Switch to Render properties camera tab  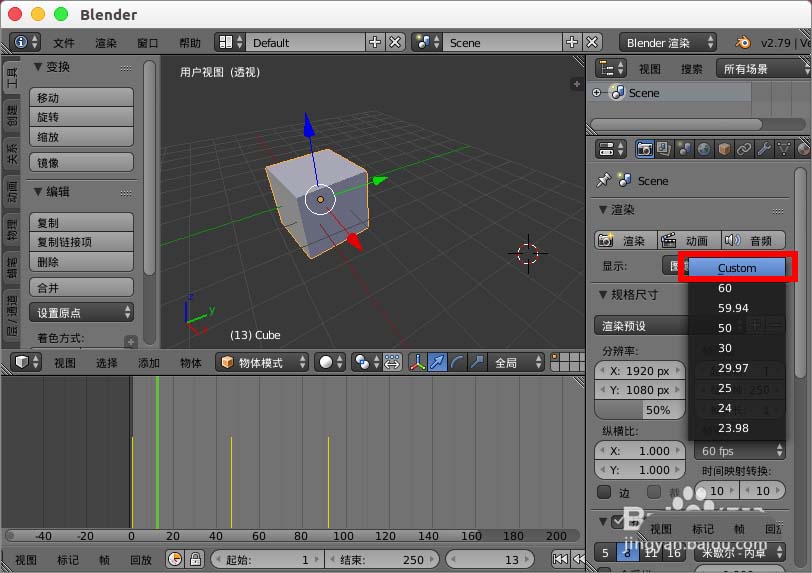644,149
